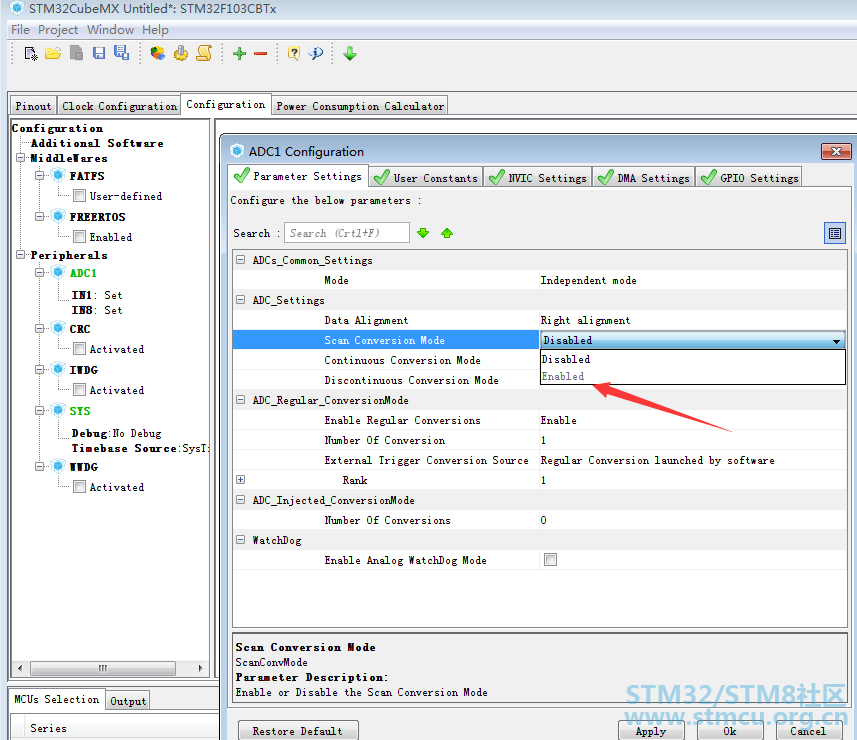
Task: Click the New Project toolbar icon
Action: [31, 53]
